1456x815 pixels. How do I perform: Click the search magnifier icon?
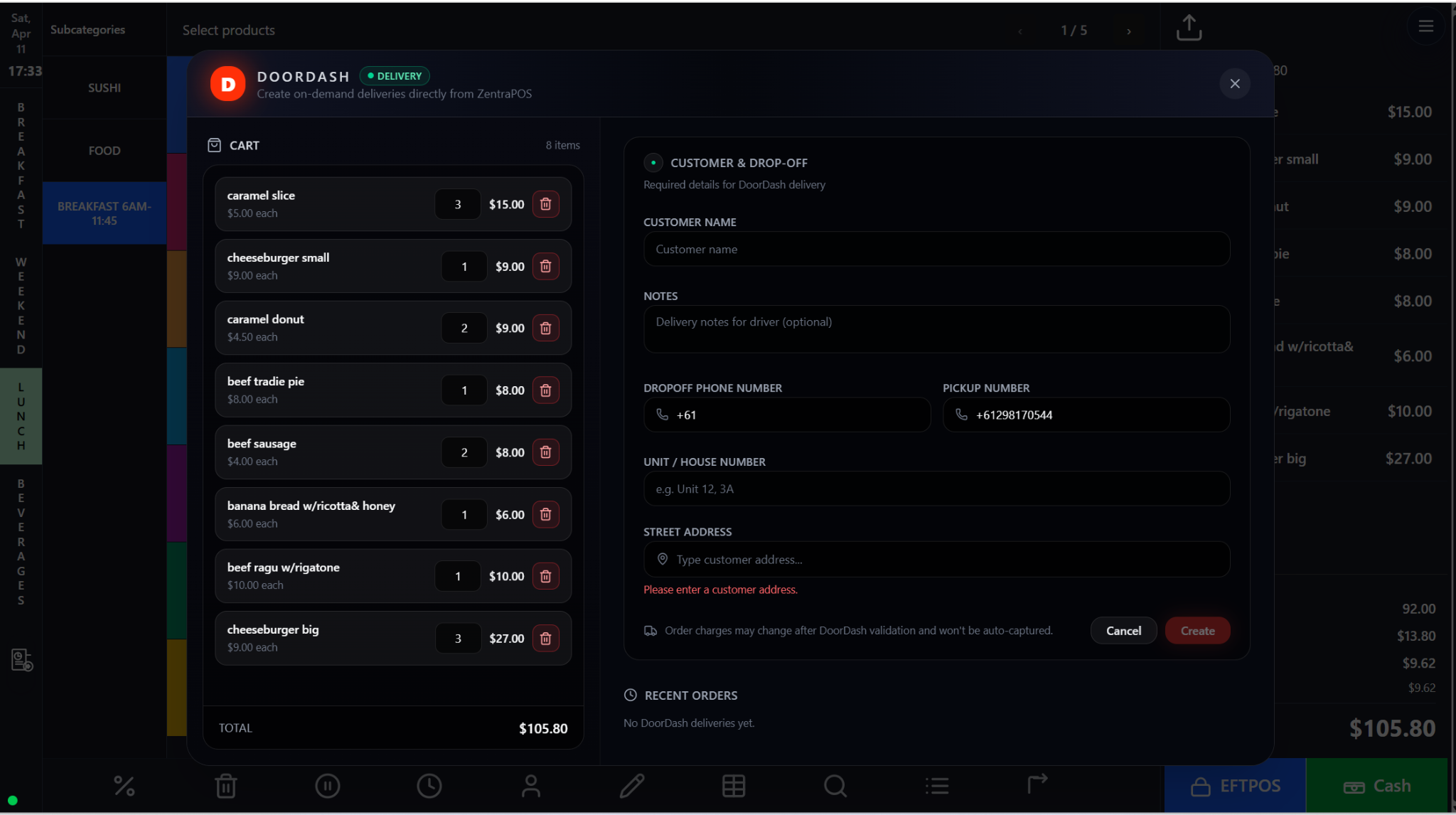835,786
